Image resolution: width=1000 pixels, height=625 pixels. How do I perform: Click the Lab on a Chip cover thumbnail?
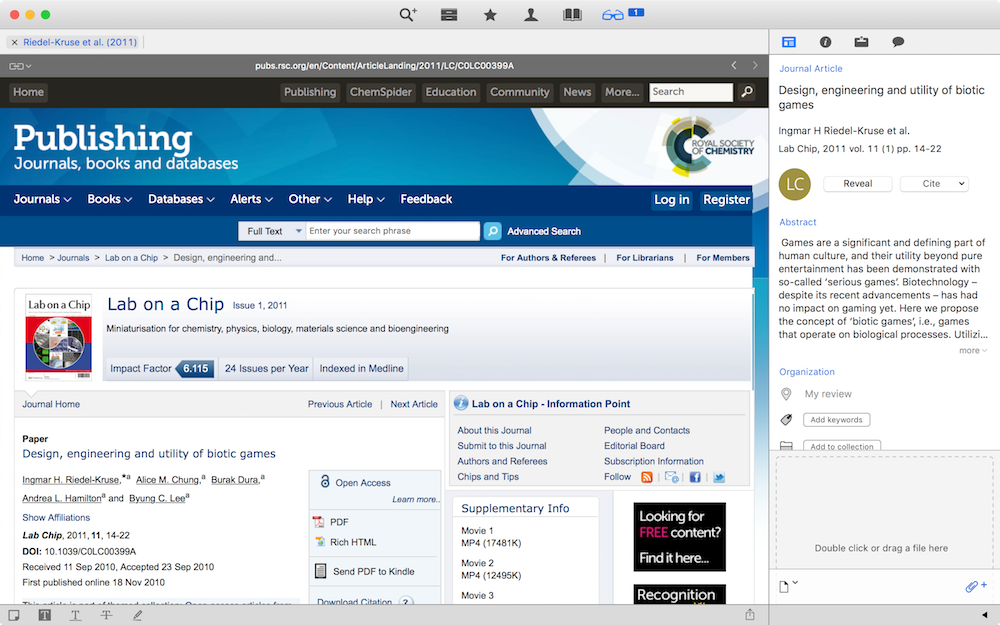[x=59, y=337]
